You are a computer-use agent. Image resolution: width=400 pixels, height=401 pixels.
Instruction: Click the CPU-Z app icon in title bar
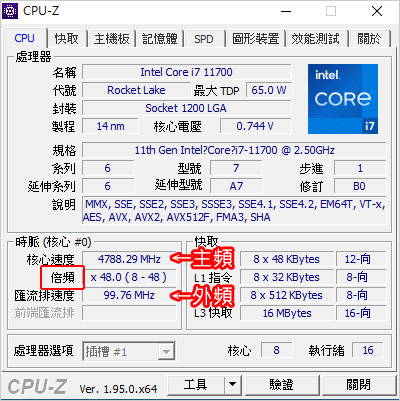point(10,11)
